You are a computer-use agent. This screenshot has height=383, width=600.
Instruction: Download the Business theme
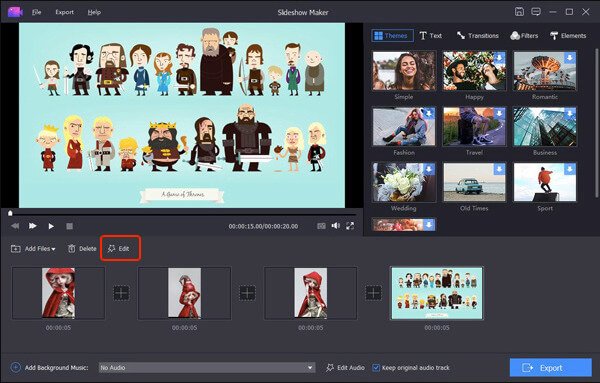point(570,113)
